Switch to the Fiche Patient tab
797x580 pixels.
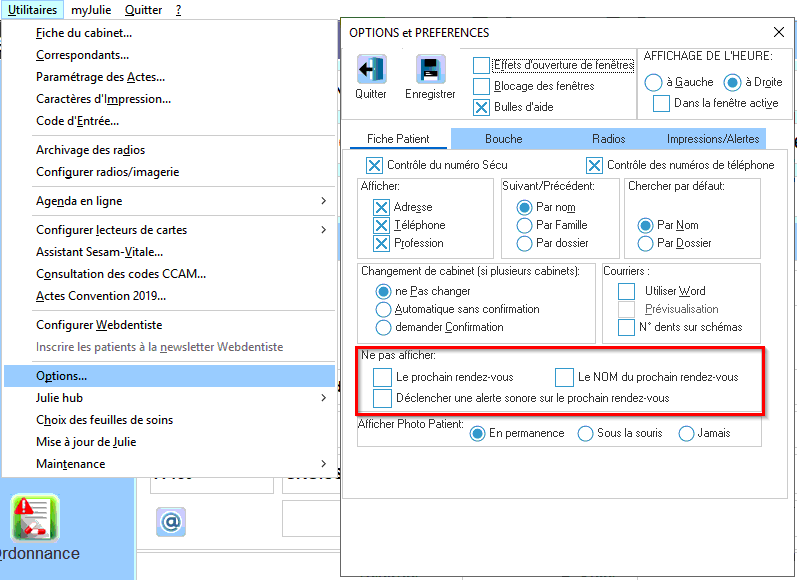tap(398, 139)
